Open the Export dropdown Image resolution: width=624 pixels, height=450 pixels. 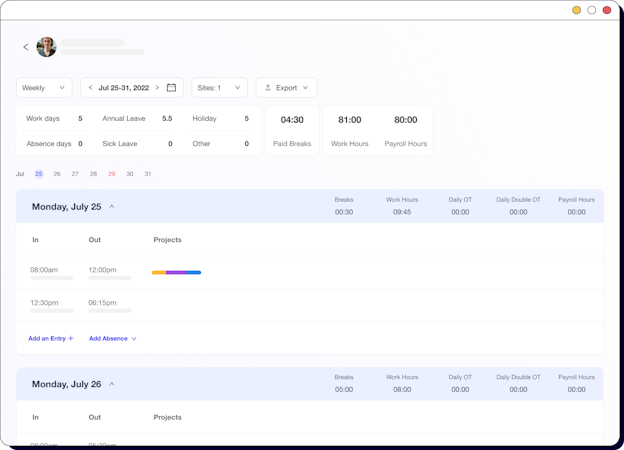pyautogui.click(x=286, y=88)
